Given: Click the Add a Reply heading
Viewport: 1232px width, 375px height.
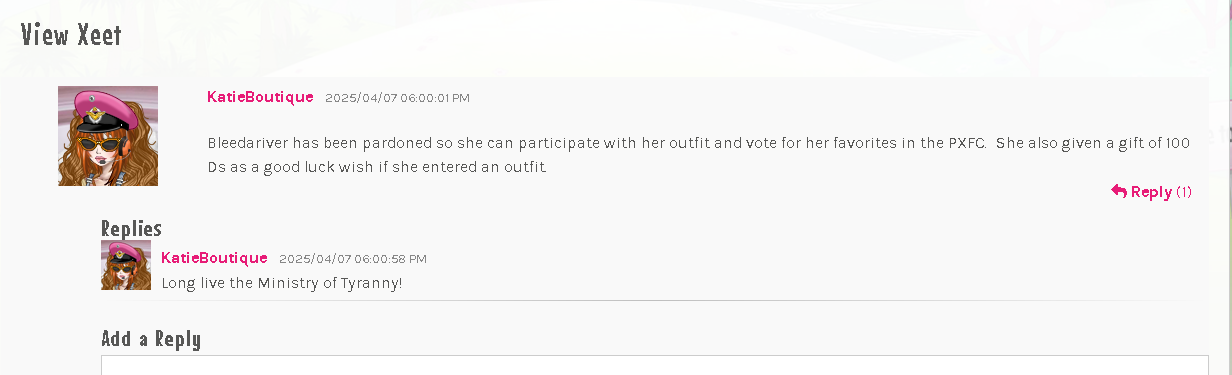Looking at the screenshot, I should (x=151, y=339).
